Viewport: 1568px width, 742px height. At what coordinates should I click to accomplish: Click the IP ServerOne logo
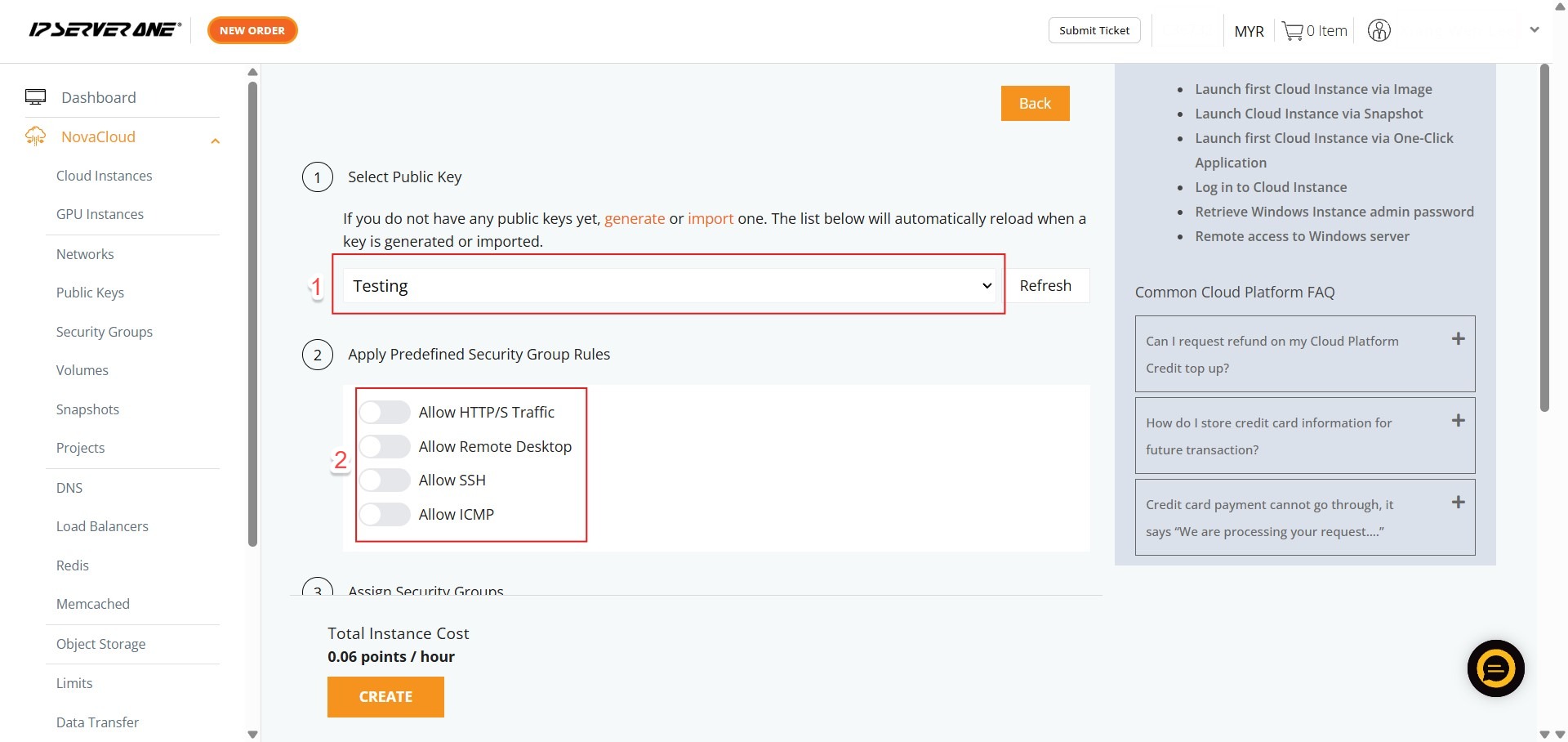[x=105, y=30]
